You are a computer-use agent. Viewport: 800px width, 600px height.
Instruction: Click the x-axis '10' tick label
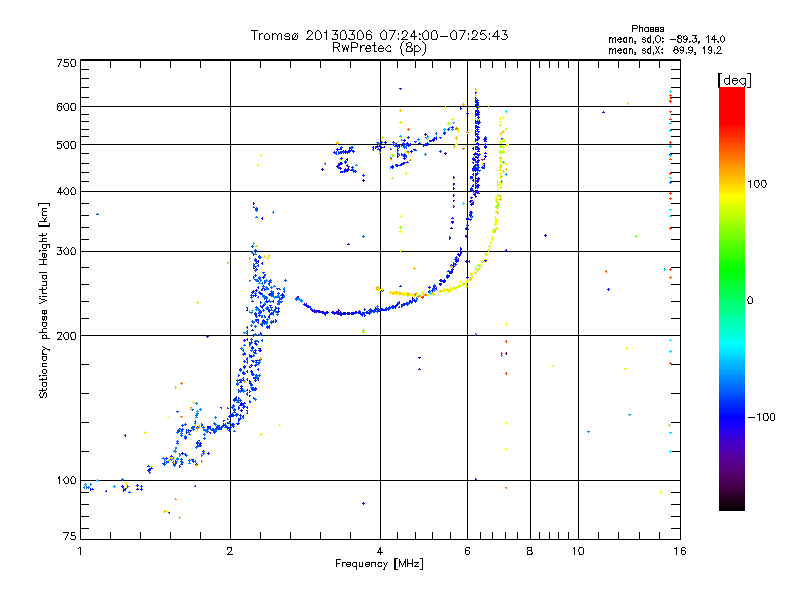coord(578,551)
